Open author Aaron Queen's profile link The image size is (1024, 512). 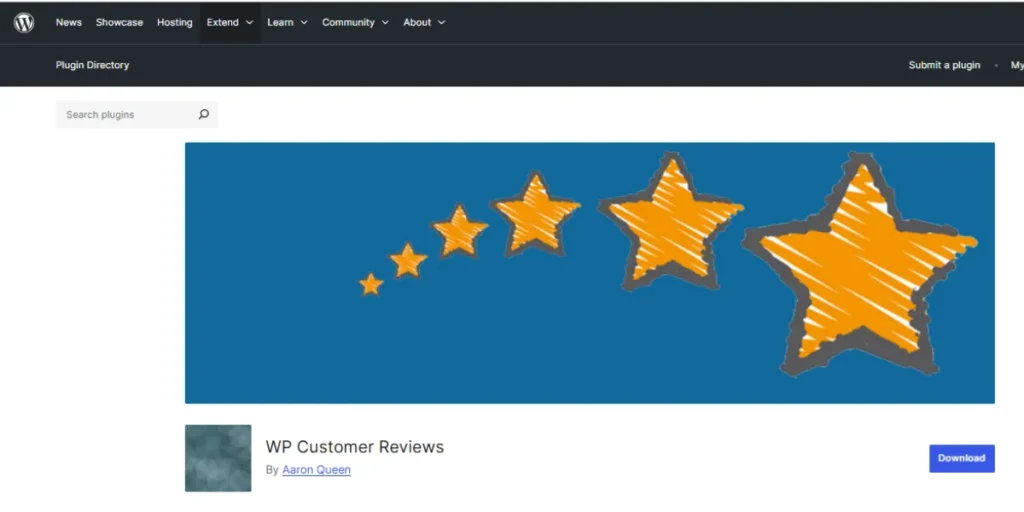316,470
